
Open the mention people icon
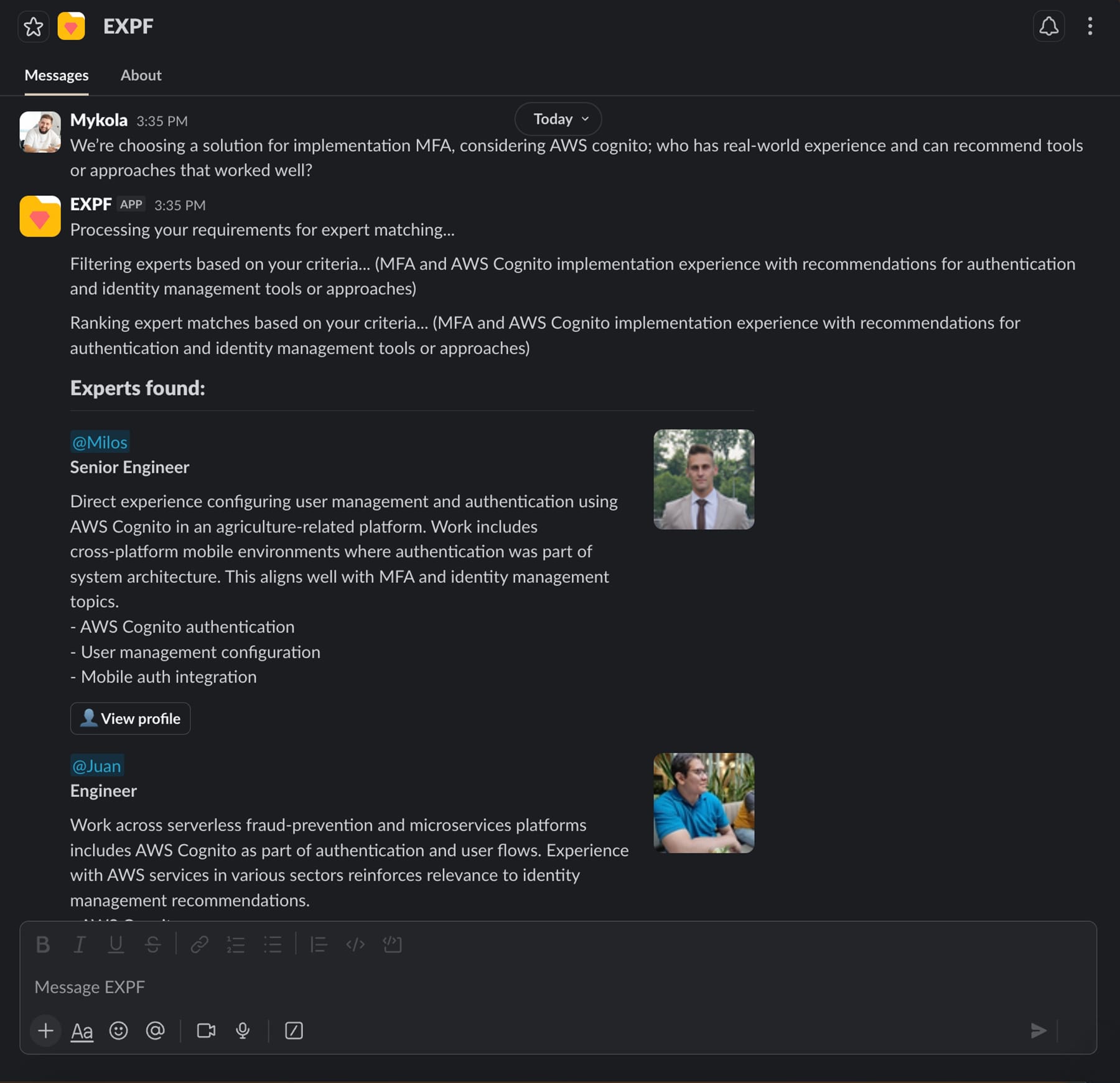click(x=155, y=1031)
